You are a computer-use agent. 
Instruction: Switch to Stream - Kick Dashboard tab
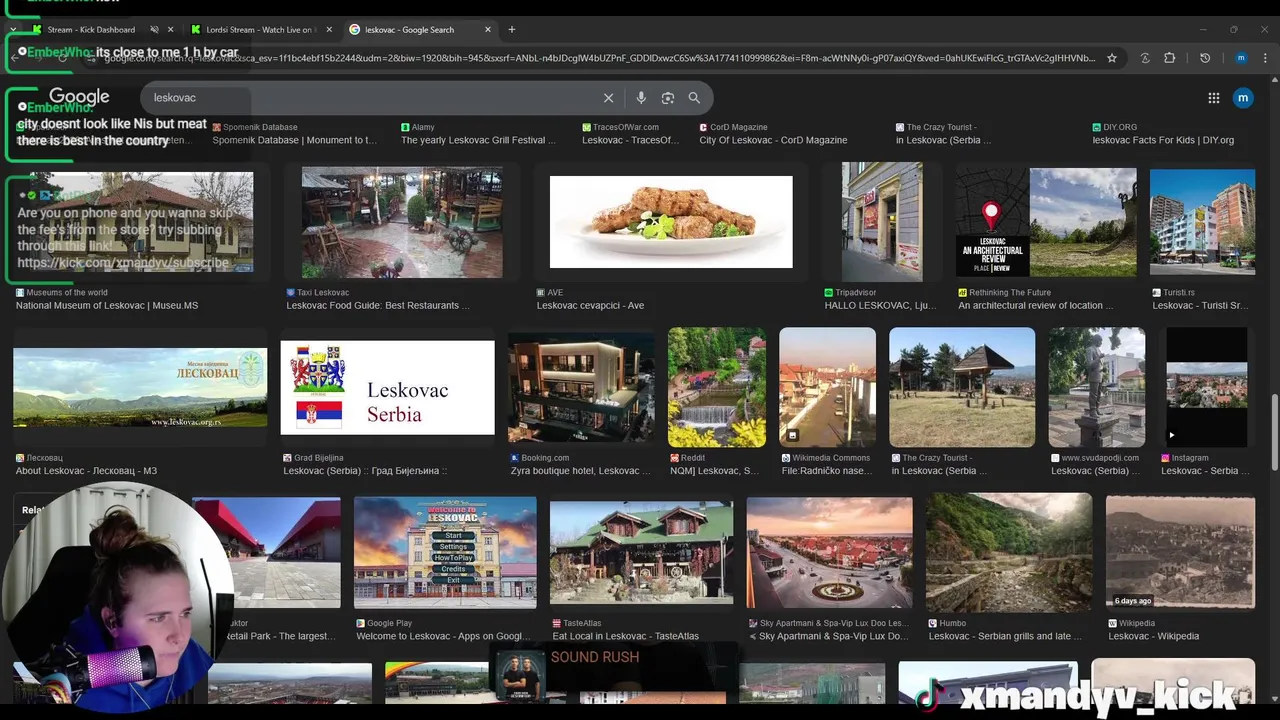pyautogui.click(x=90, y=30)
